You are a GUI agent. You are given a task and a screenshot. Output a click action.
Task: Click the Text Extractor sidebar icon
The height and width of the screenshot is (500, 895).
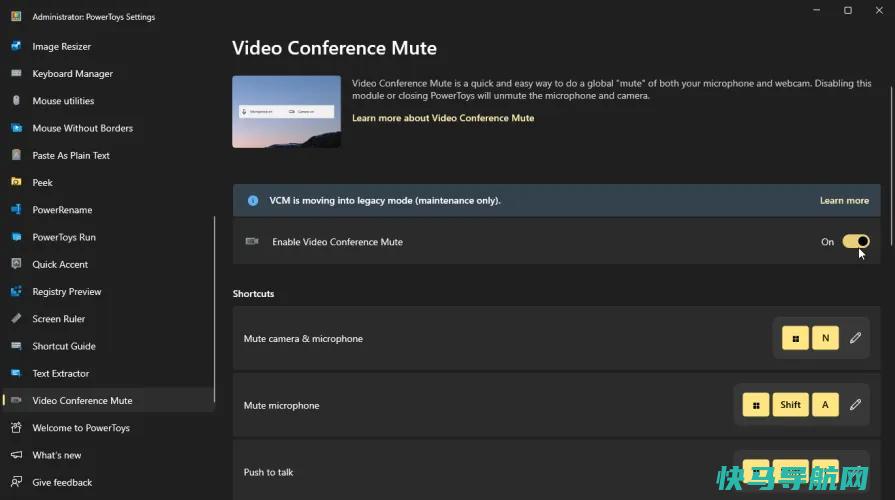16,373
